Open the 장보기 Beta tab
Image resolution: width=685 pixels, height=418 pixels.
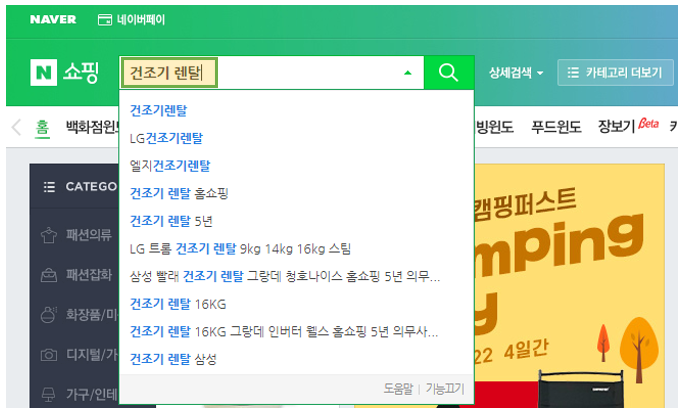[x=628, y=126]
